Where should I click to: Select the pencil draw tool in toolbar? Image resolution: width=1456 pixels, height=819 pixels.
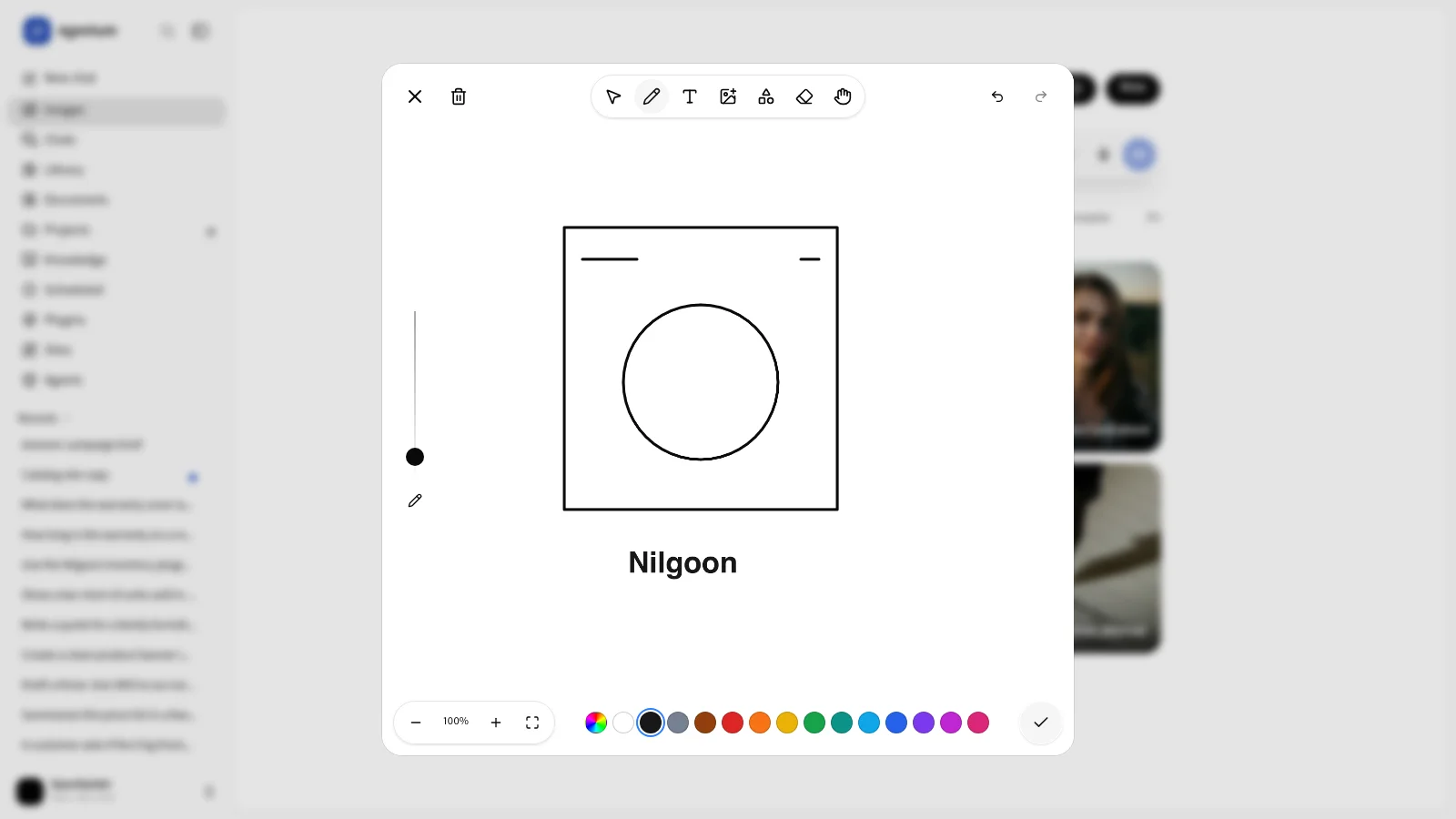pos(652,96)
